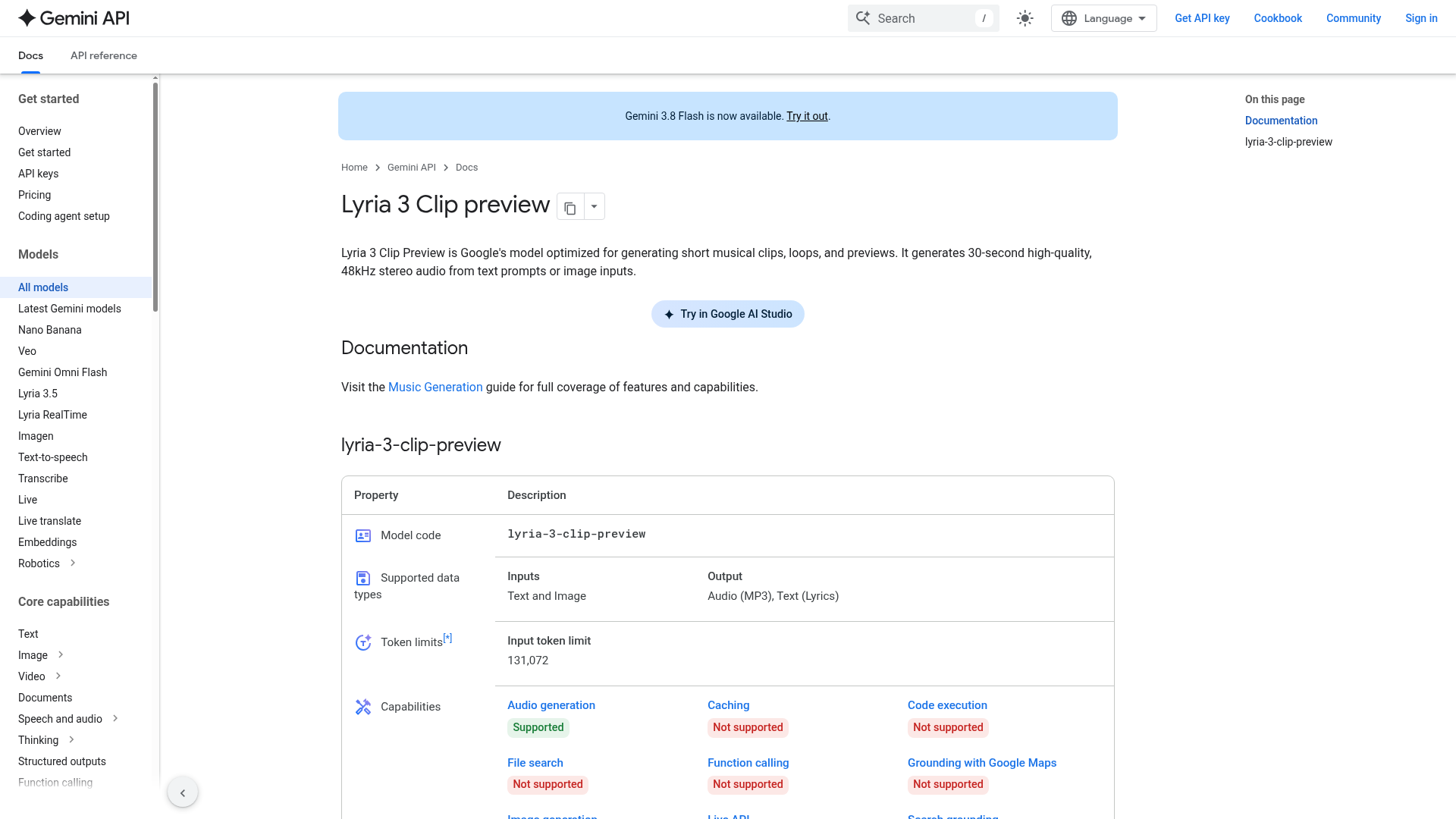
Task: Open Latest Gemini models sidebar item
Action: point(70,309)
